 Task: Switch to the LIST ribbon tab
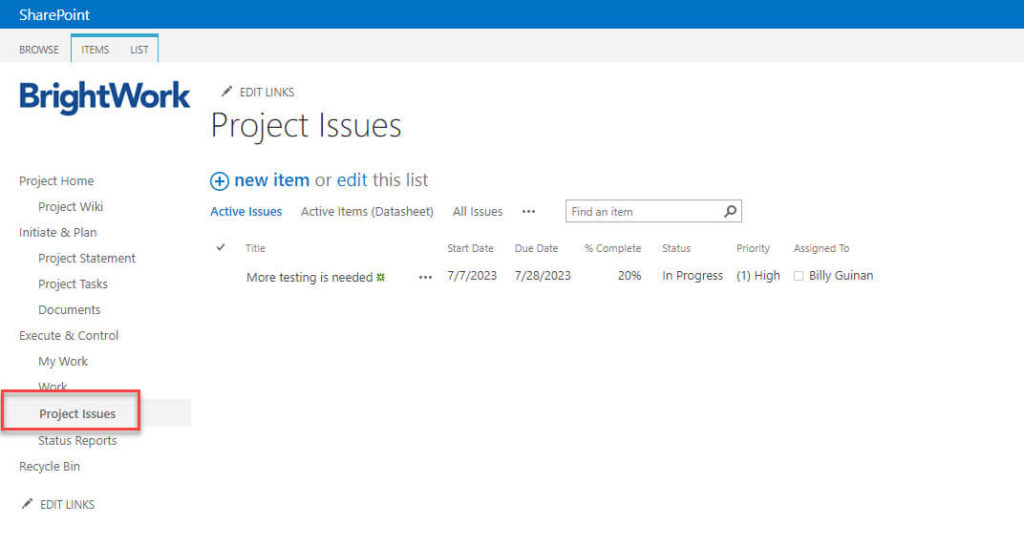click(x=139, y=49)
